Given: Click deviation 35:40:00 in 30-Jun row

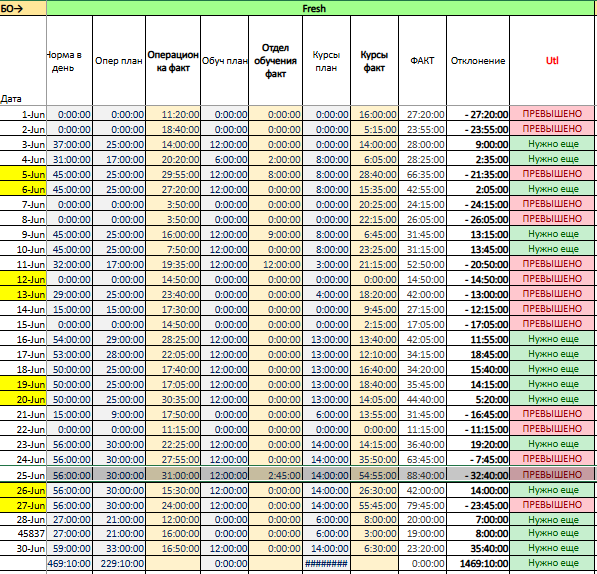Looking at the screenshot, I should 478,548.
